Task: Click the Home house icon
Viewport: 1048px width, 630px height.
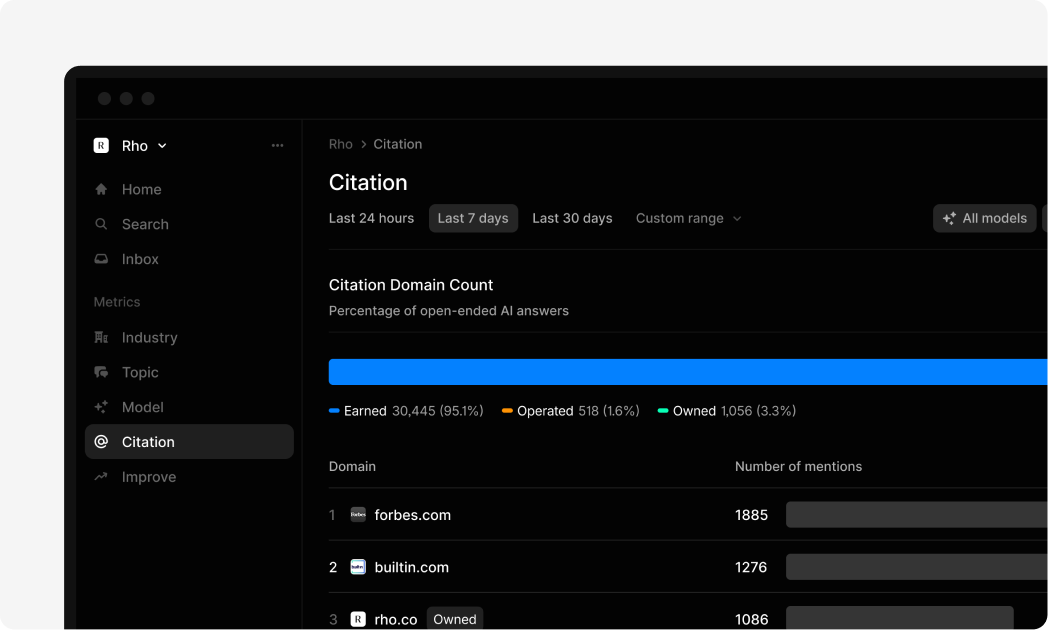Action: [101, 189]
